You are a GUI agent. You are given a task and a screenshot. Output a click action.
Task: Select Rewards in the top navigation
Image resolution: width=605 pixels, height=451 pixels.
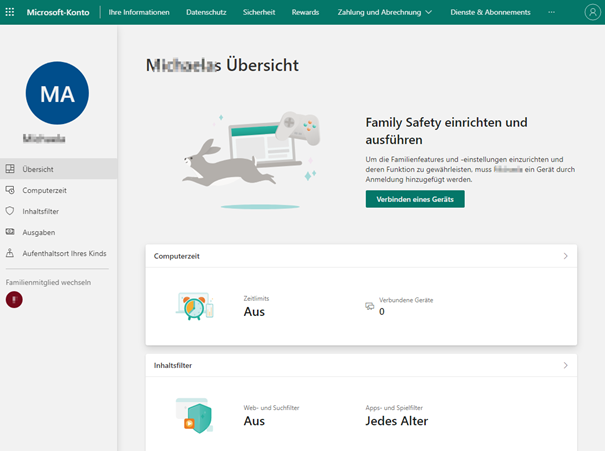click(305, 12)
